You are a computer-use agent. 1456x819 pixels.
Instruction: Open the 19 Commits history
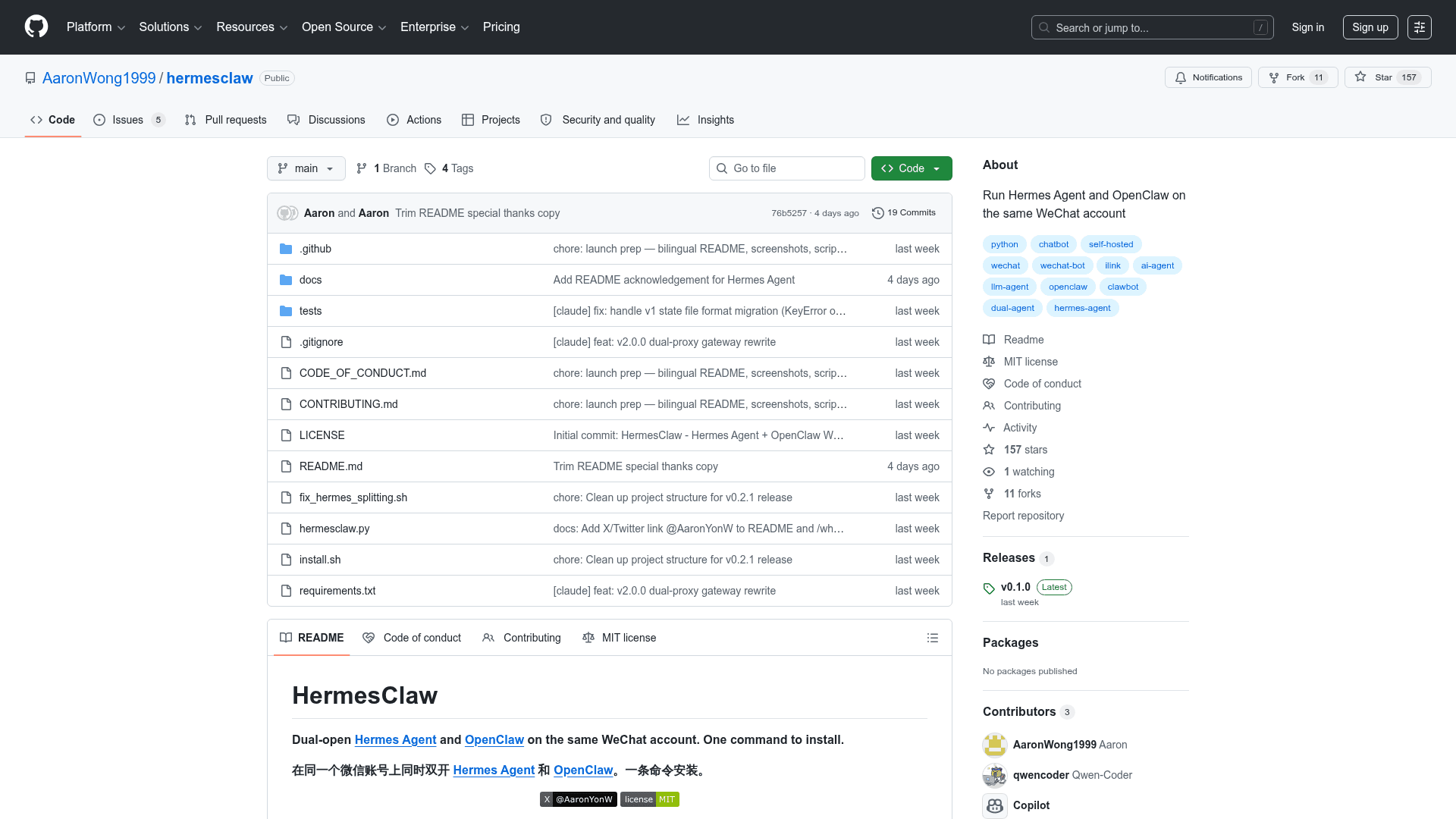point(904,213)
